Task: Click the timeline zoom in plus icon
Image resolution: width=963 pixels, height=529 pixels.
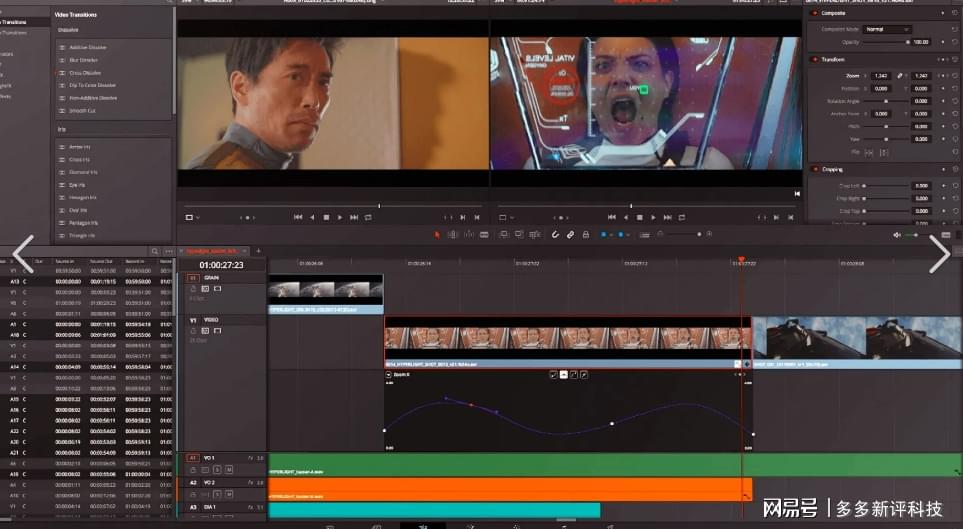Action: 709,234
